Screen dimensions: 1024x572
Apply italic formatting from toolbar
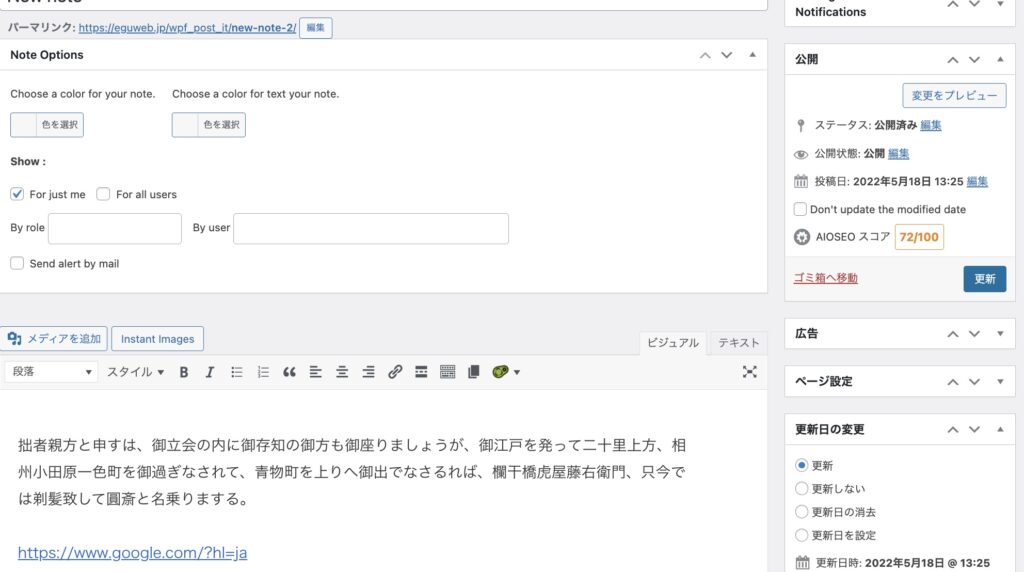tap(210, 372)
